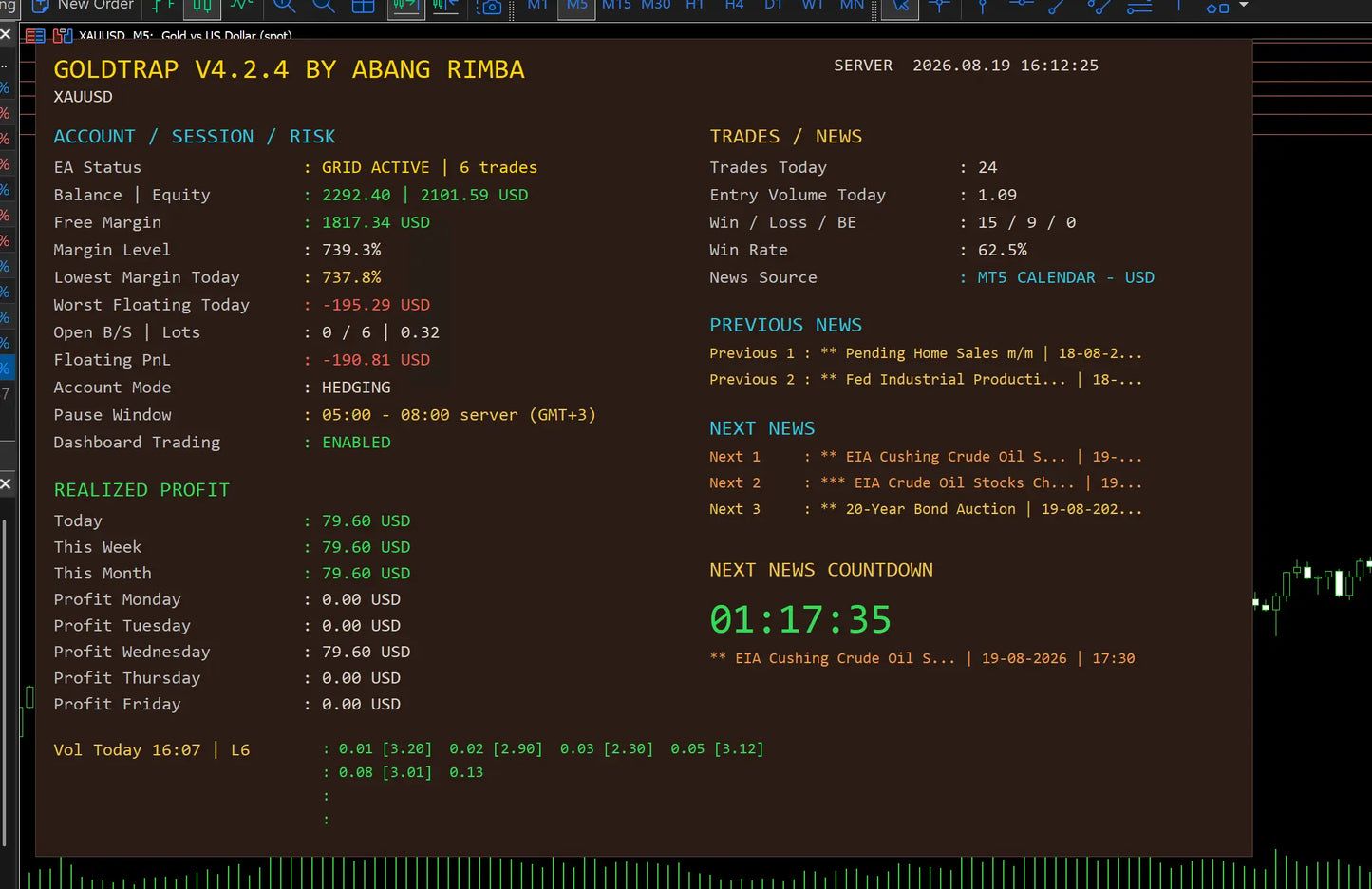Image resolution: width=1372 pixels, height=889 pixels.
Task: Close the panel using top-left X
Action: (6, 34)
